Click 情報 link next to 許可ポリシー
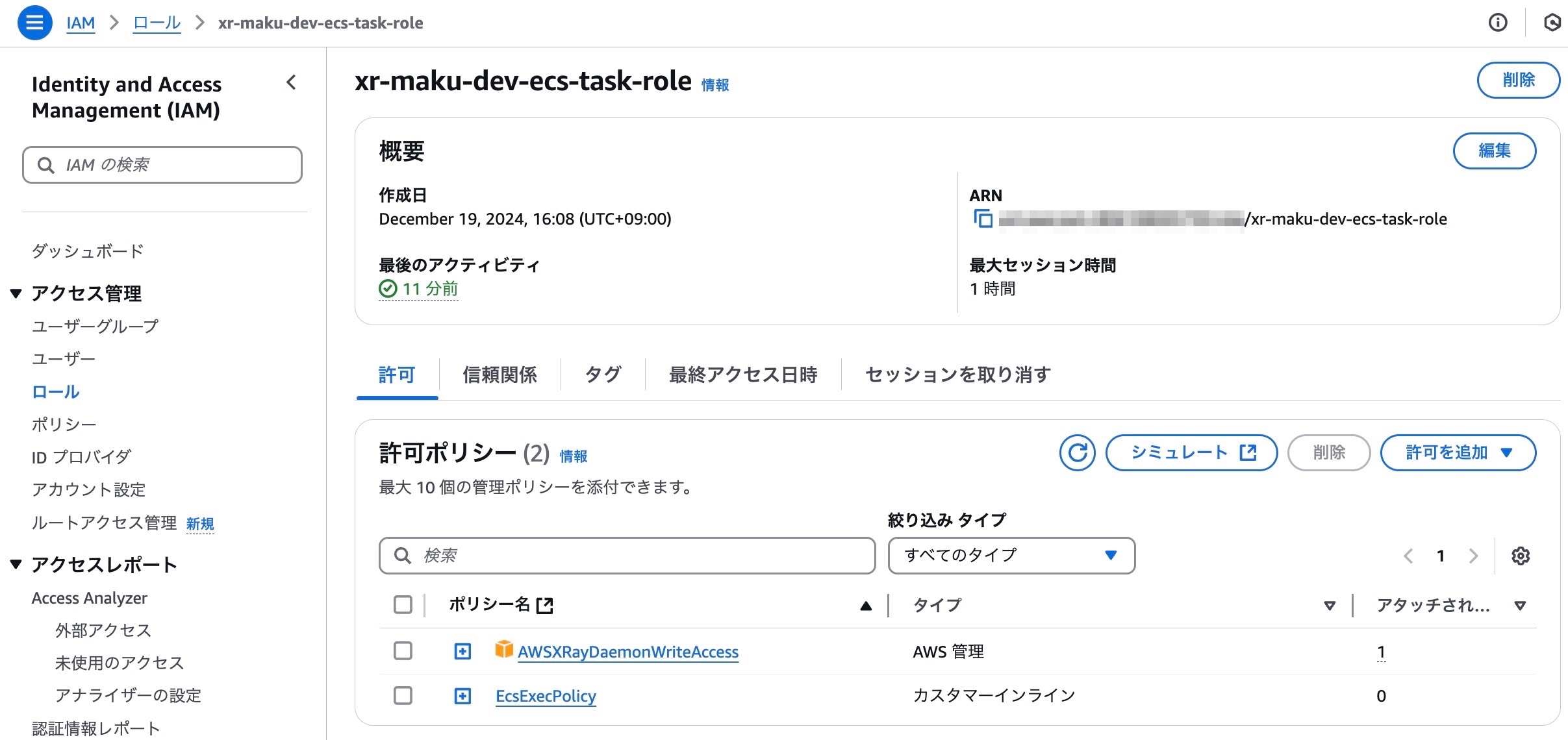Viewport: 1568px width, 740px height. pyautogui.click(x=574, y=456)
